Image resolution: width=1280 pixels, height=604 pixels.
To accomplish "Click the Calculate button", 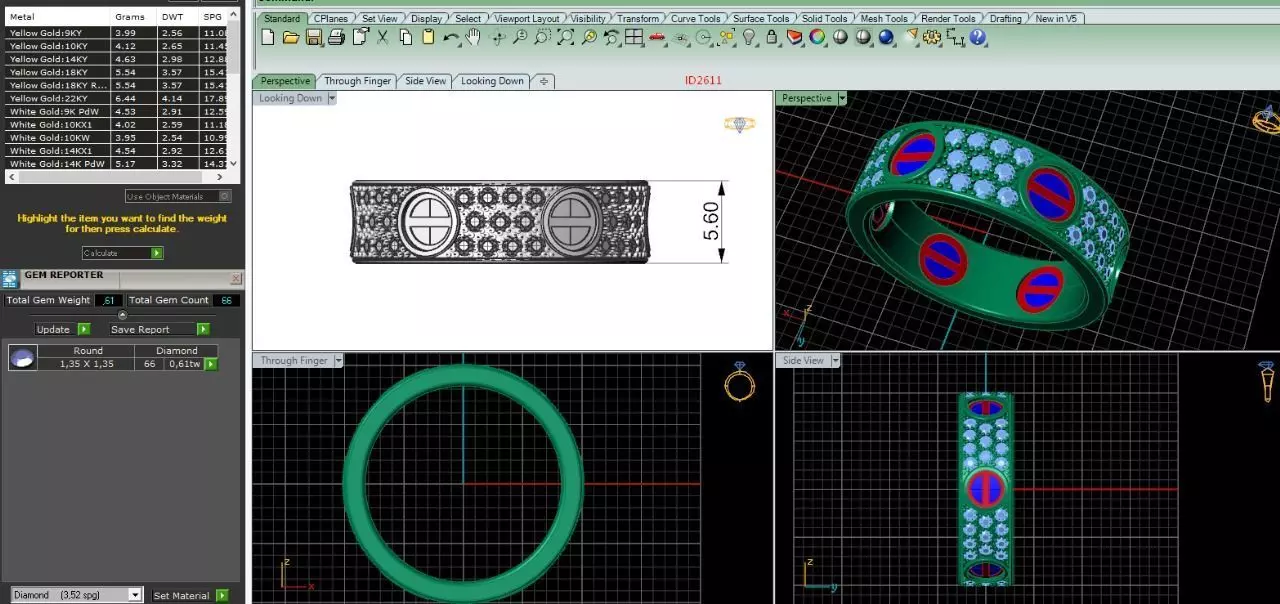I will (122, 253).
